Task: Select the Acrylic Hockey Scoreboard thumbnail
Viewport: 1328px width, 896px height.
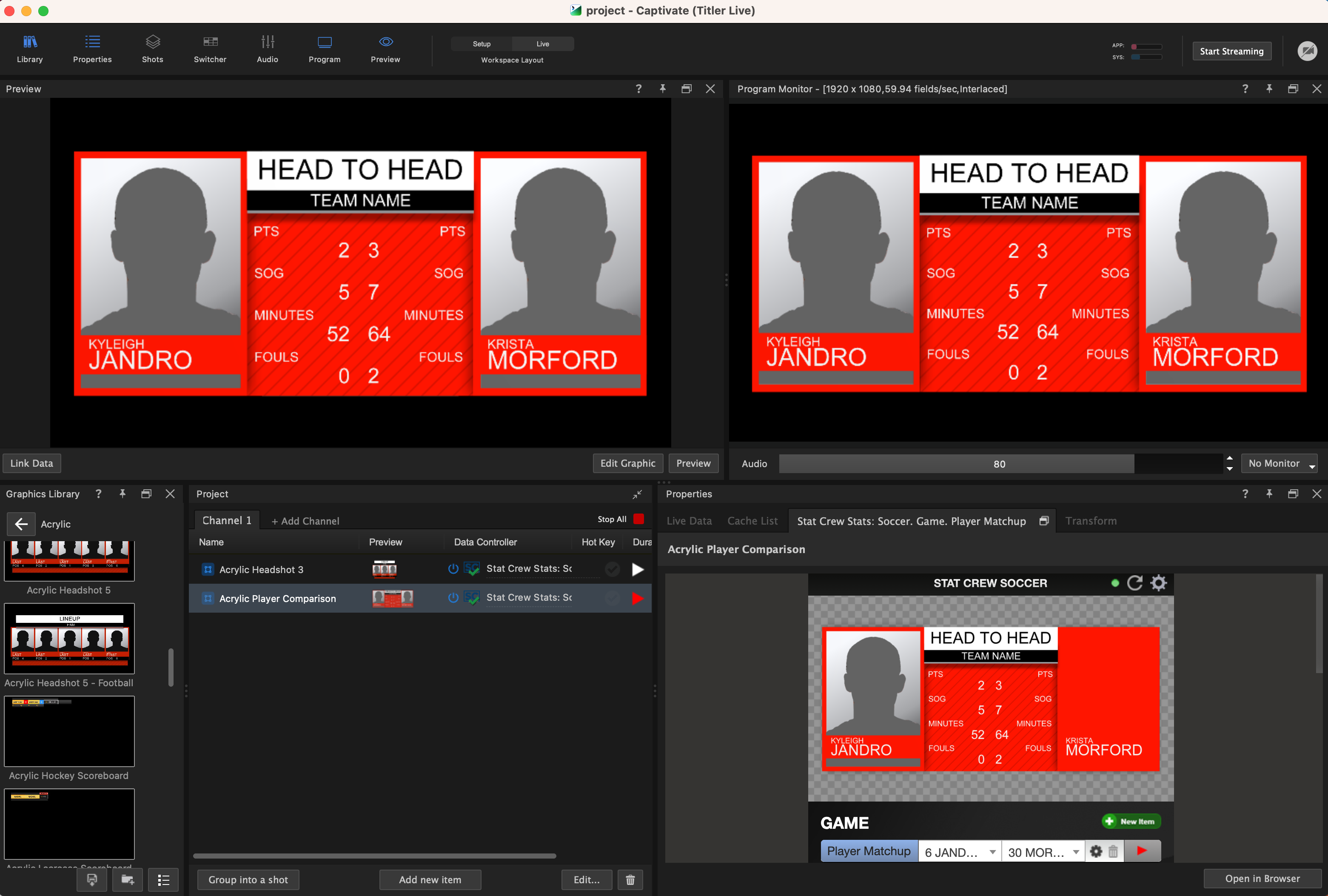Action: click(68, 731)
